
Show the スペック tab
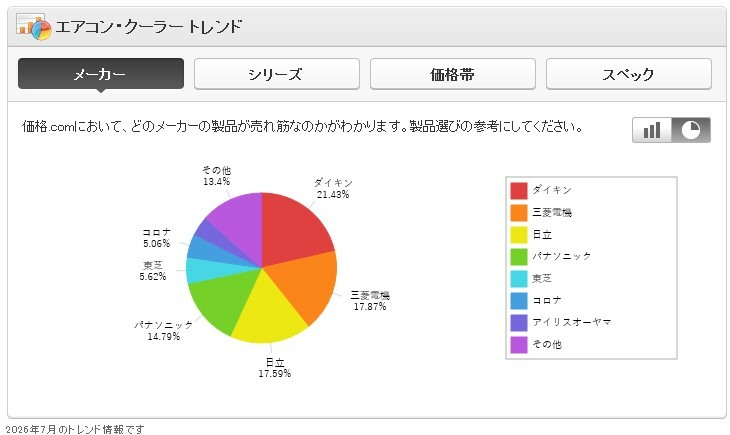point(629,74)
